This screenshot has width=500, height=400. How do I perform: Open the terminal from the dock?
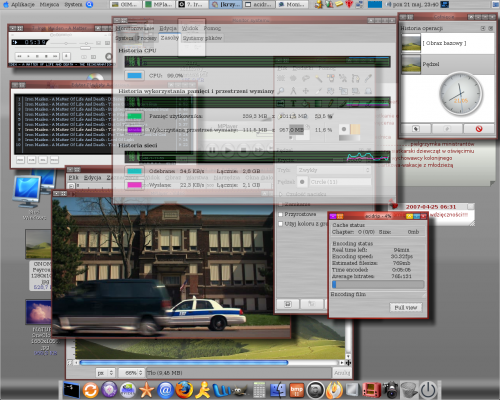click(71, 390)
